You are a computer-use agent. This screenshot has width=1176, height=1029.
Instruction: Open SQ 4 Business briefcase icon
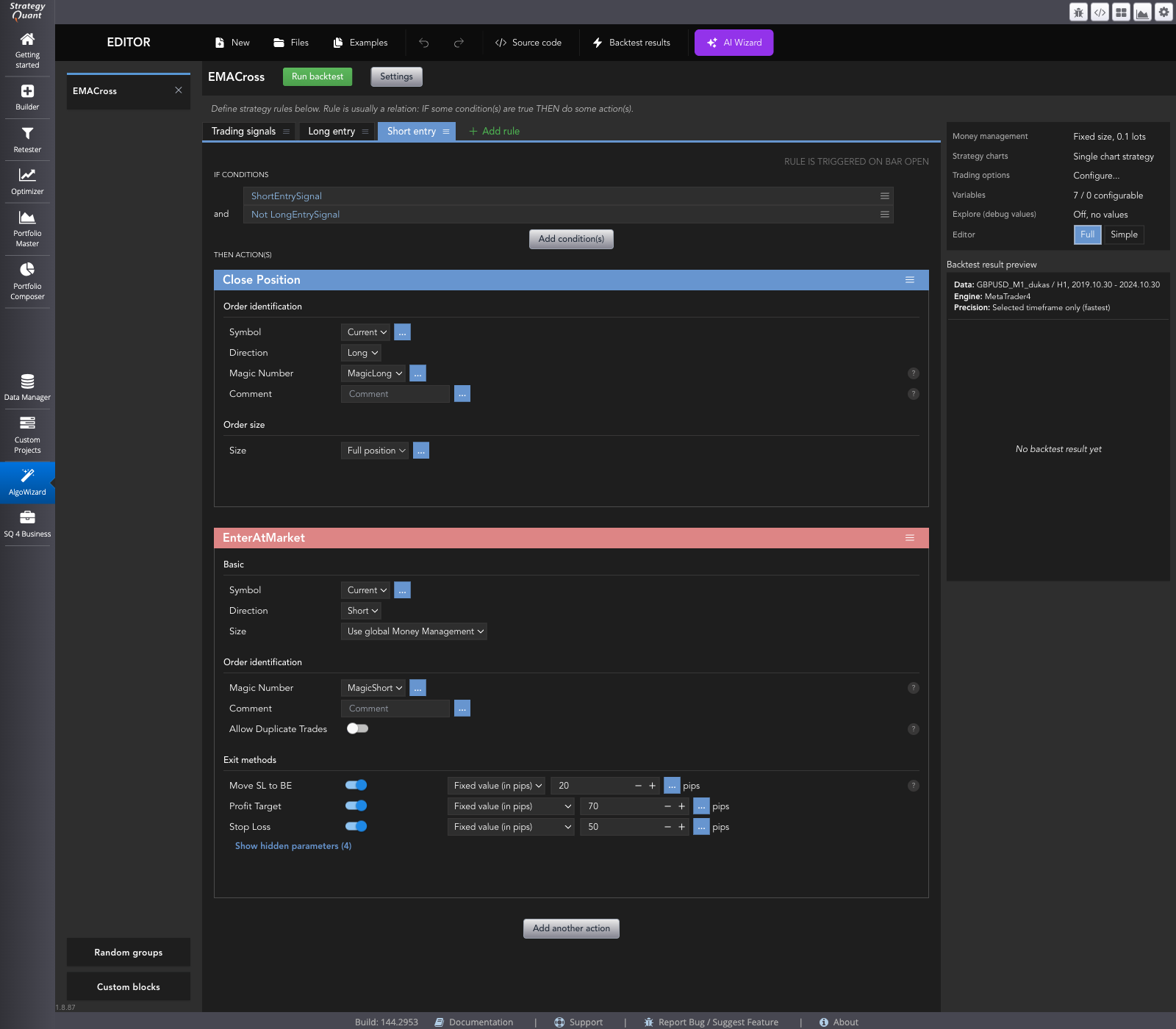coord(27,517)
